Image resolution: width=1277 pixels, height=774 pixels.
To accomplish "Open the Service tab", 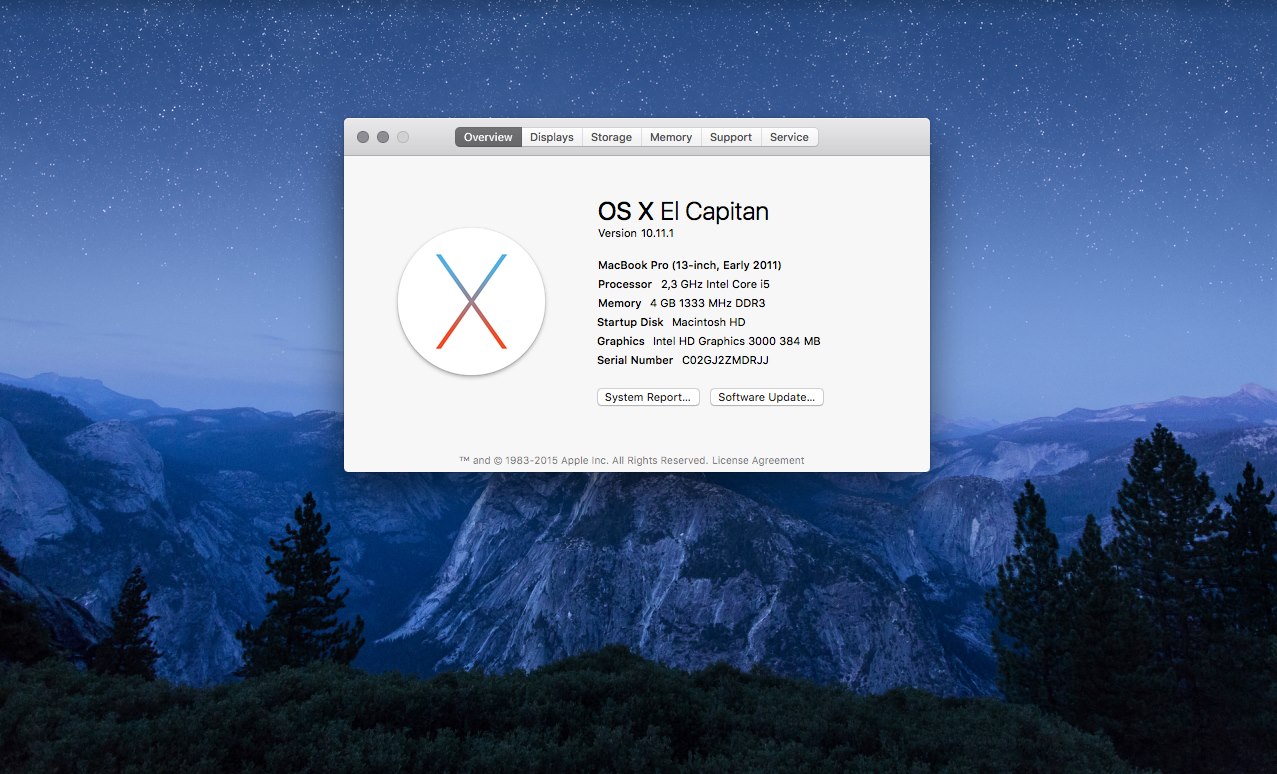I will (x=789, y=137).
